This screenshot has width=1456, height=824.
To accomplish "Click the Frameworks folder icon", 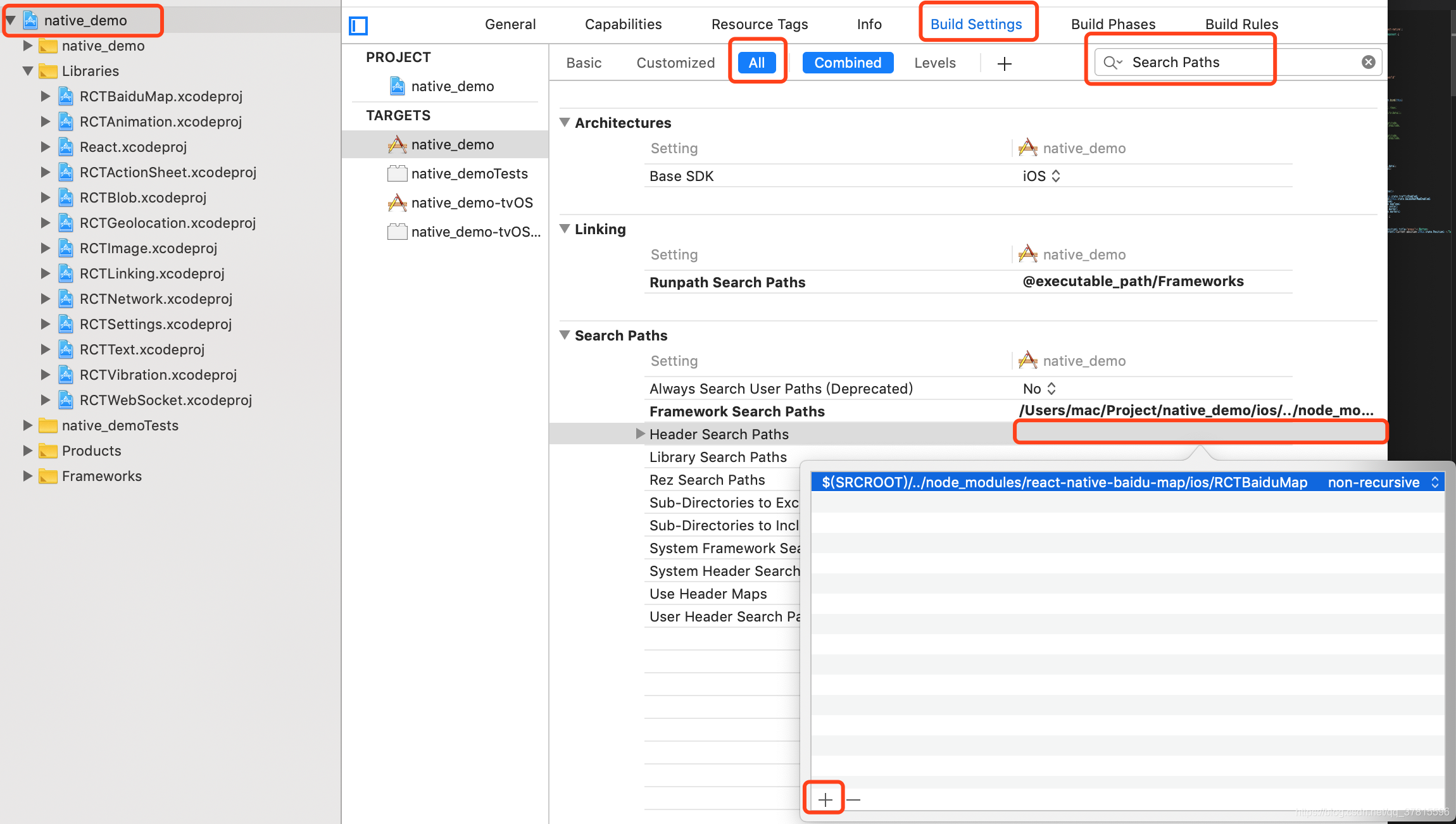I will (48, 476).
